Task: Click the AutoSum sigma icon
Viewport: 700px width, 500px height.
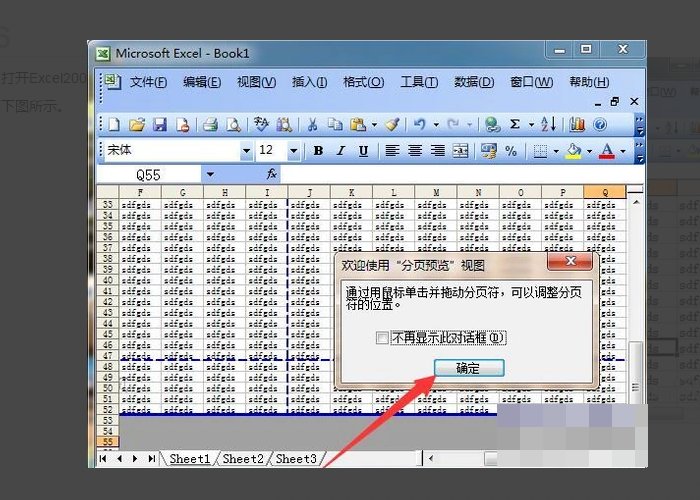Action: [x=515, y=124]
